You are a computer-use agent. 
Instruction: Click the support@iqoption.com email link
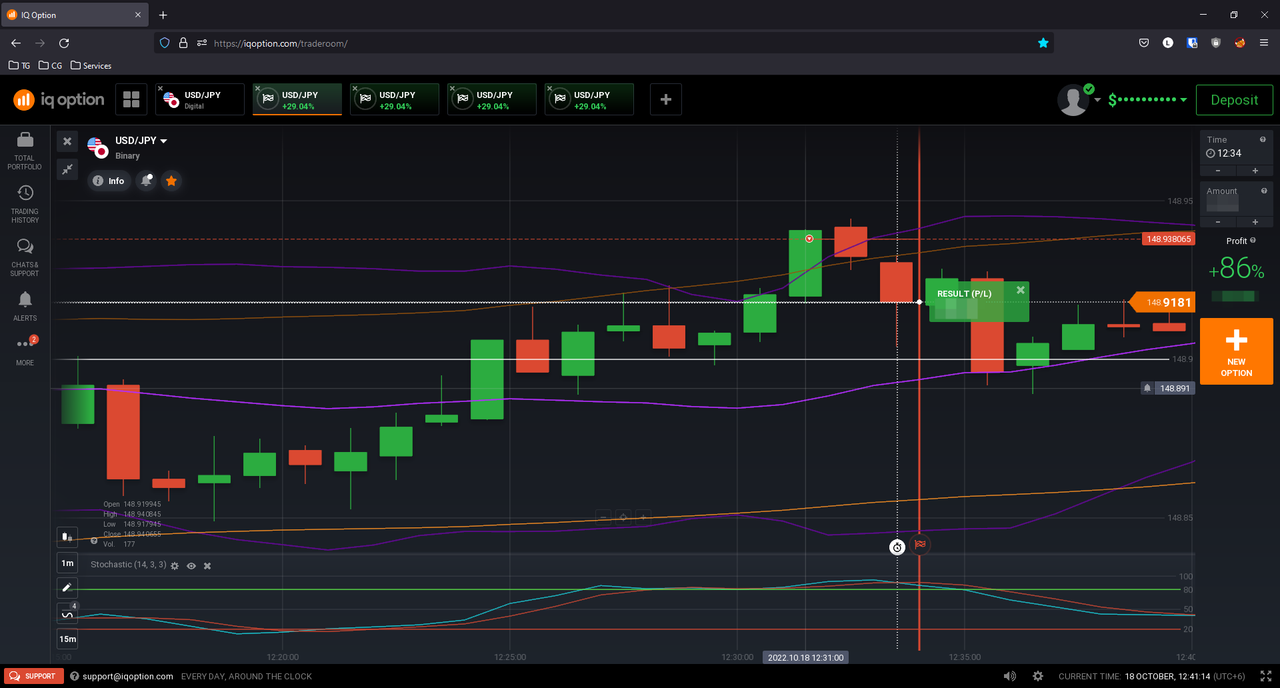click(x=128, y=676)
